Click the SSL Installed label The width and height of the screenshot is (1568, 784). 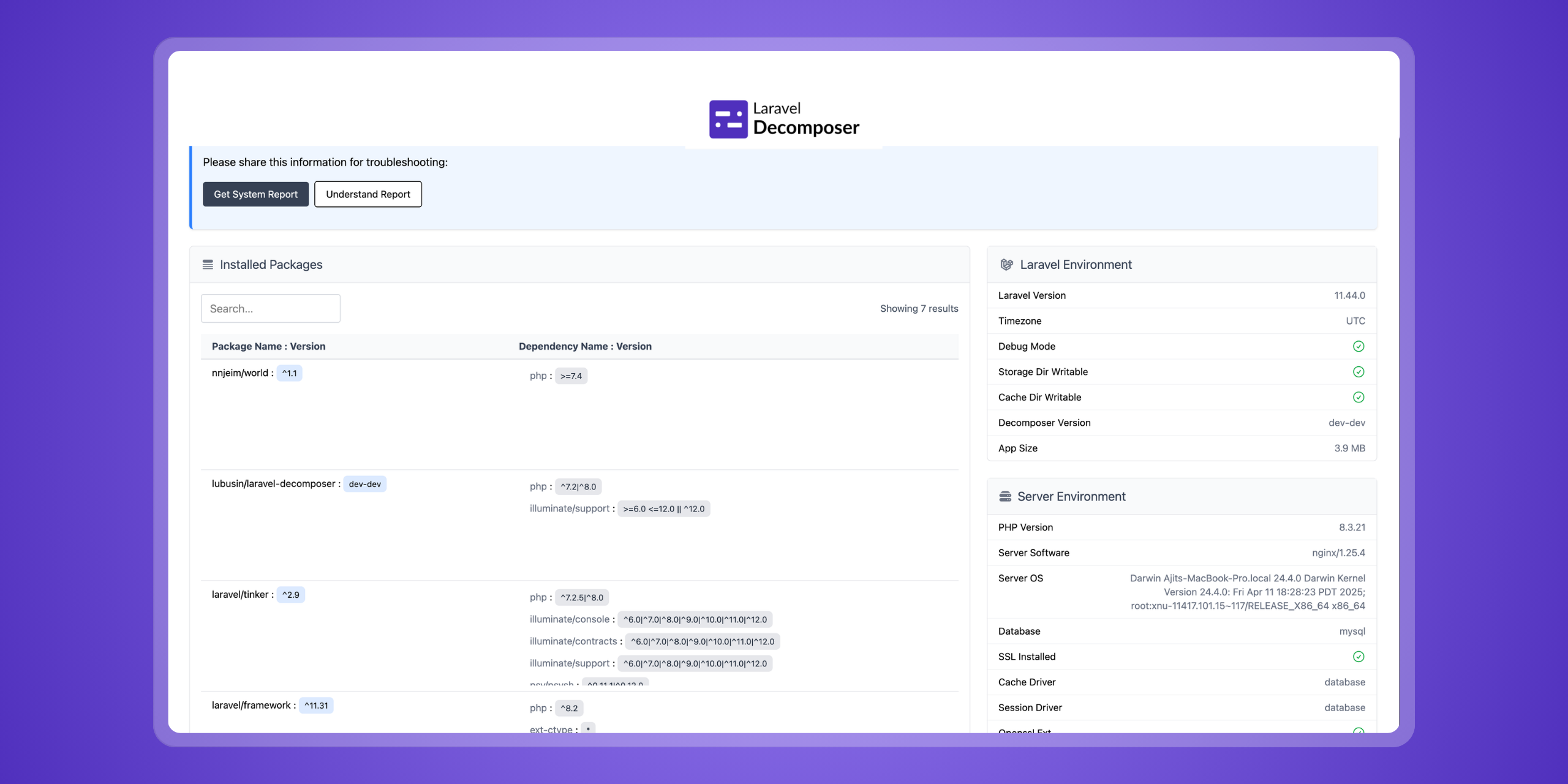tap(1027, 657)
